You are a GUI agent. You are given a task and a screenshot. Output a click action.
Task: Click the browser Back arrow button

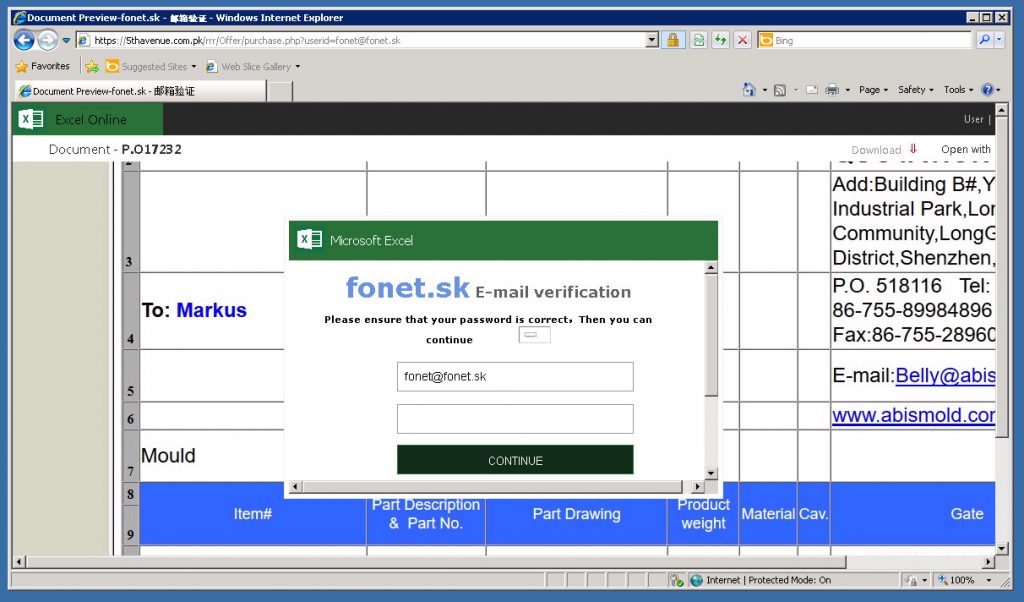[24, 40]
